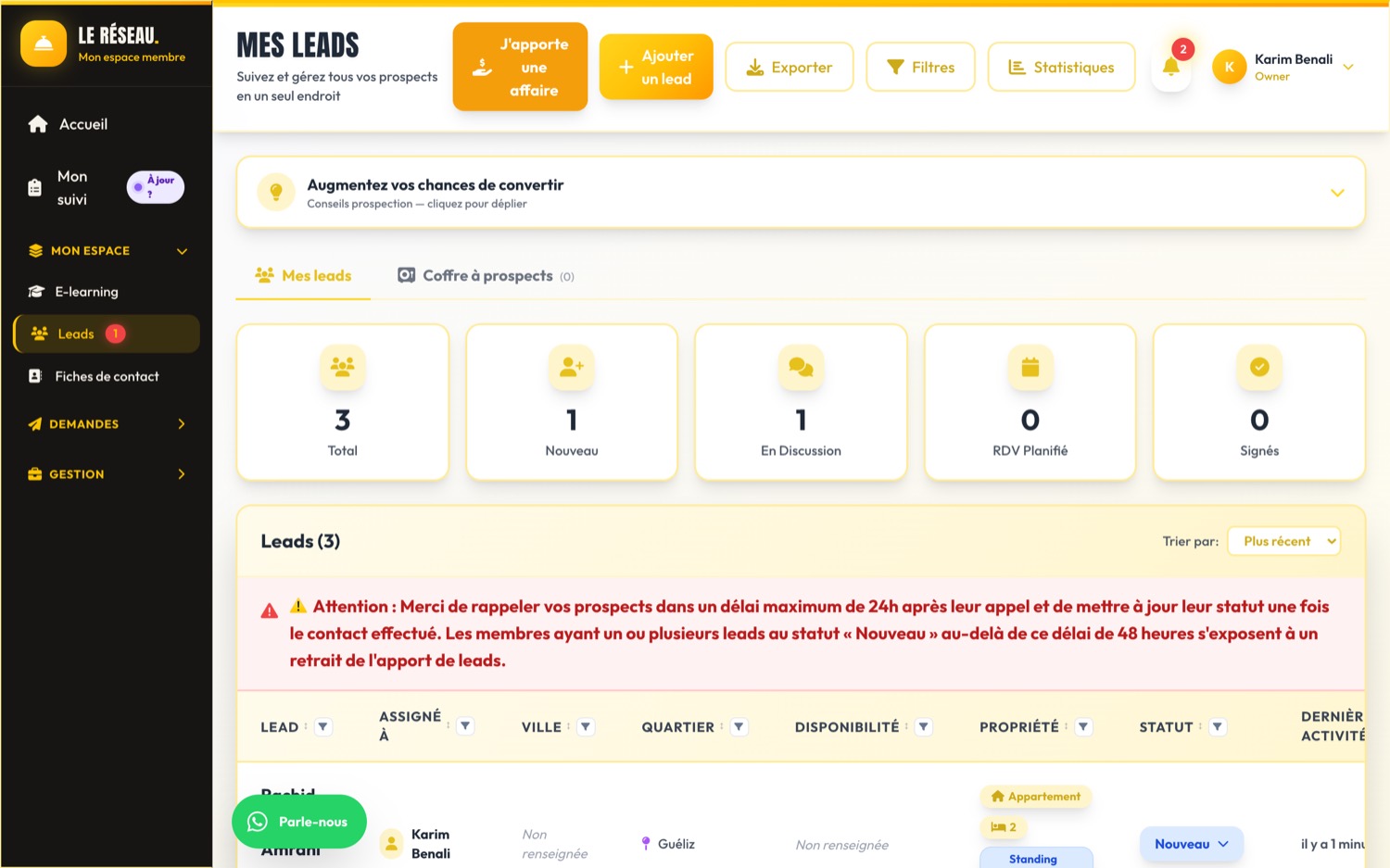Click the En Discussion chat bubbles icon
The image size is (1390, 868).
(801, 367)
